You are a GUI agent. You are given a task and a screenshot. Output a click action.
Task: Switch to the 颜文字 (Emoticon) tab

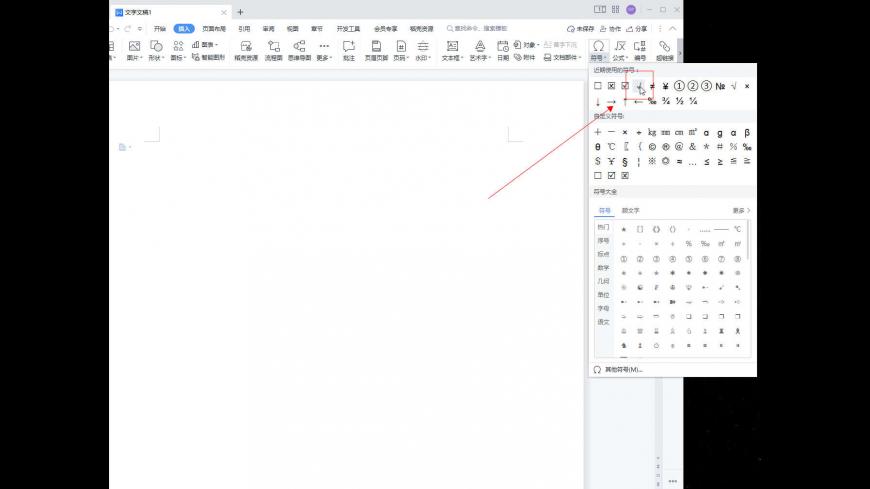[631, 211]
